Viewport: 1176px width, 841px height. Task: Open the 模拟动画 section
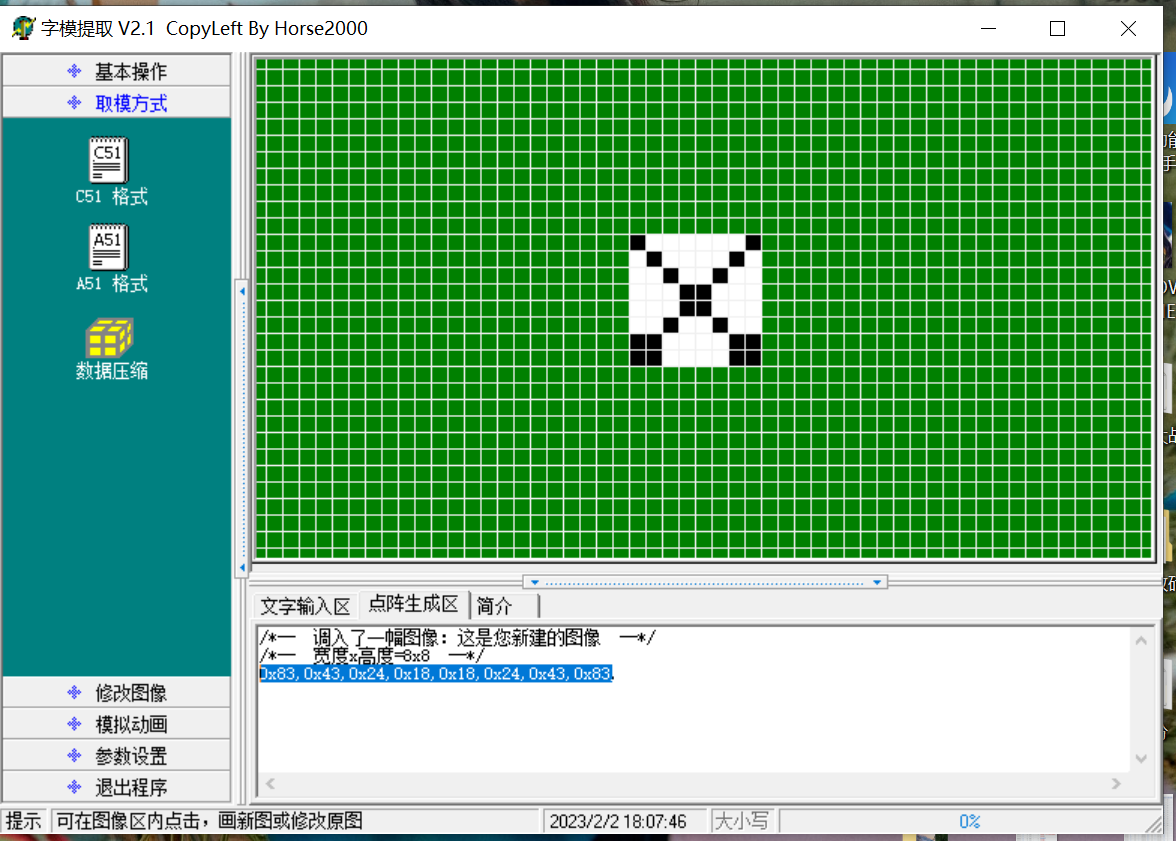click(x=117, y=725)
